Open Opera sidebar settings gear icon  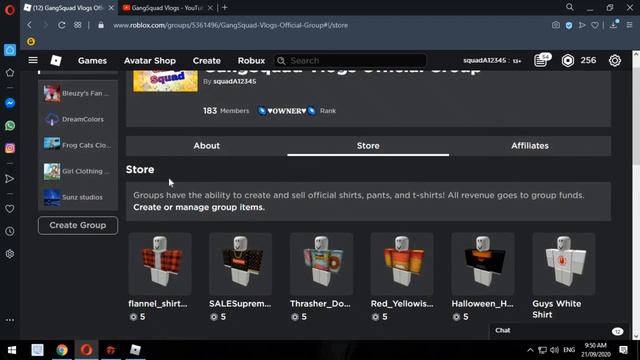pos(10,254)
